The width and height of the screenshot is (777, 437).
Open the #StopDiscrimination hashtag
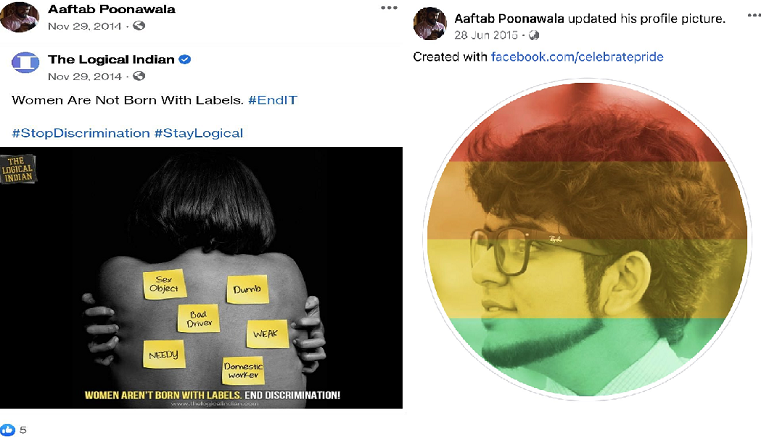point(81,133)
